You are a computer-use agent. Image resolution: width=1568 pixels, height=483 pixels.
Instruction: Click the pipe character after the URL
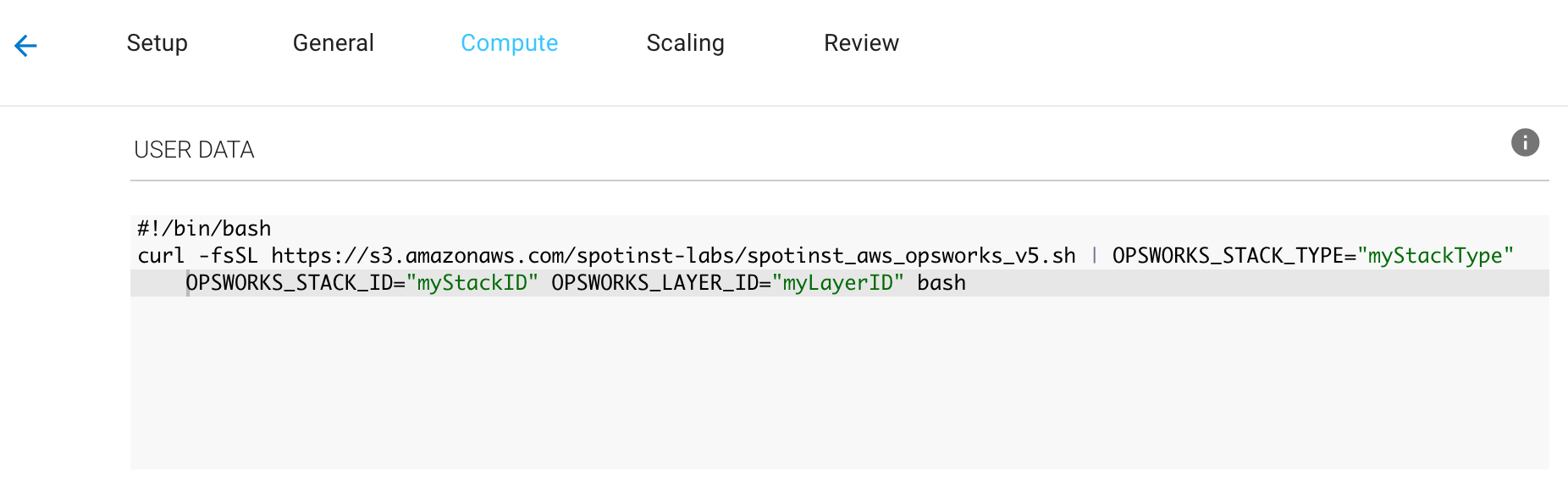[1094, 256]
